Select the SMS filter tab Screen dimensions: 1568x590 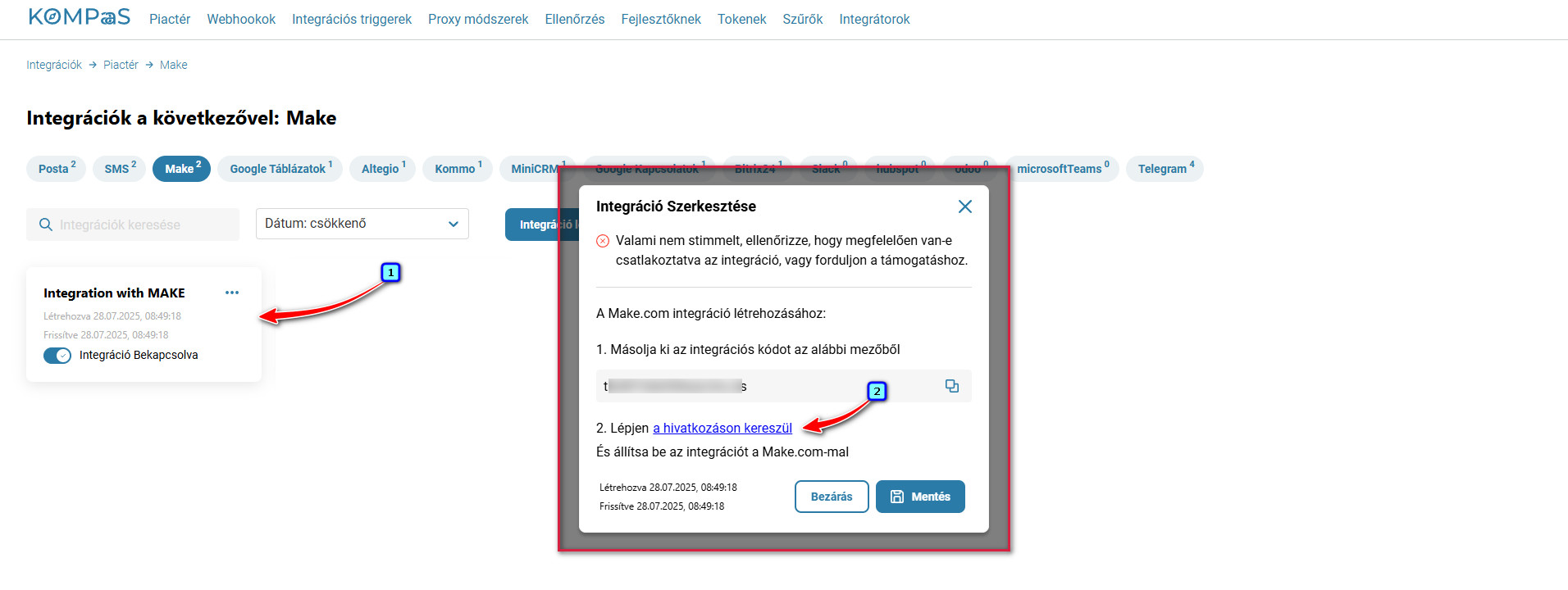120,169
